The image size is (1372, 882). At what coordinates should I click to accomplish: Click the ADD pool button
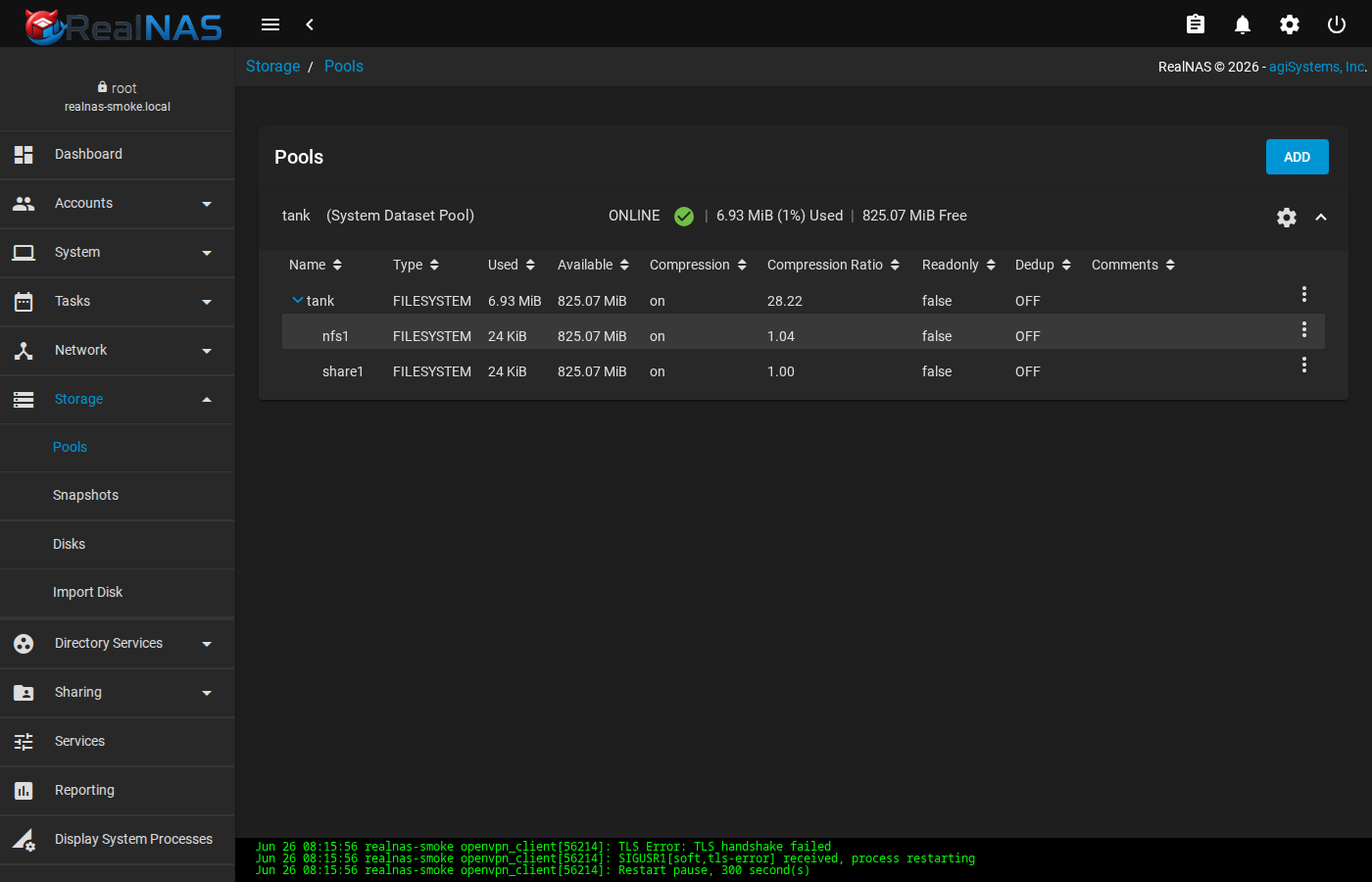tap(1298, 157)
